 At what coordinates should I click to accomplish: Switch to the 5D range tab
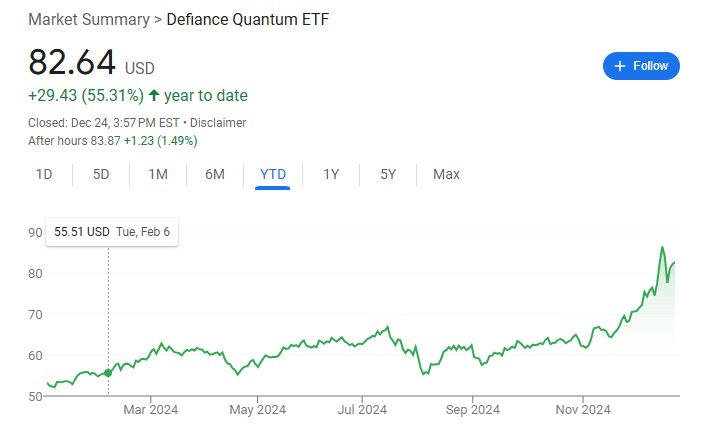101,174
